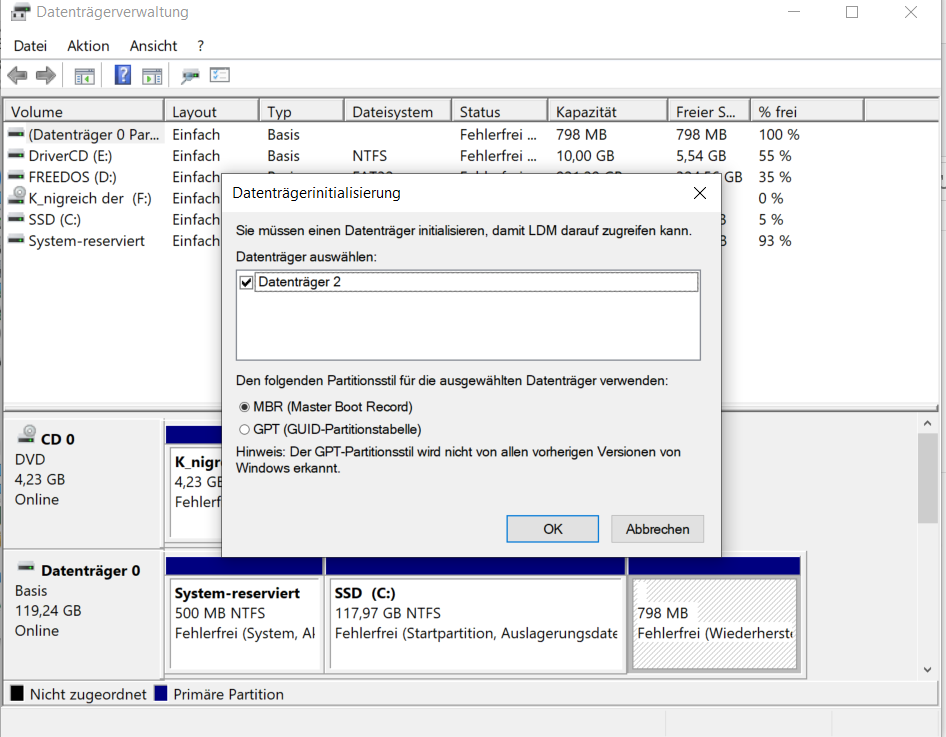Click the Back arrow toolbar icon
Viewport: 946px width, 737px height.
click(17, 75)
